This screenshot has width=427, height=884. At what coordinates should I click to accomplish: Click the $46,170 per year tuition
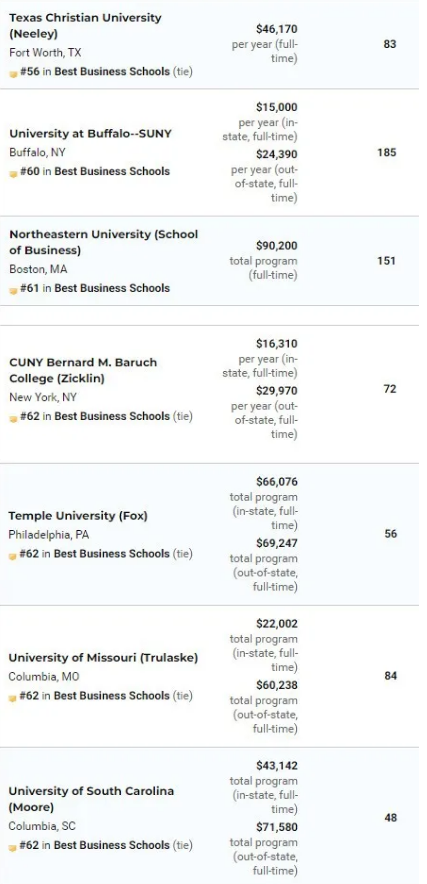276,29
